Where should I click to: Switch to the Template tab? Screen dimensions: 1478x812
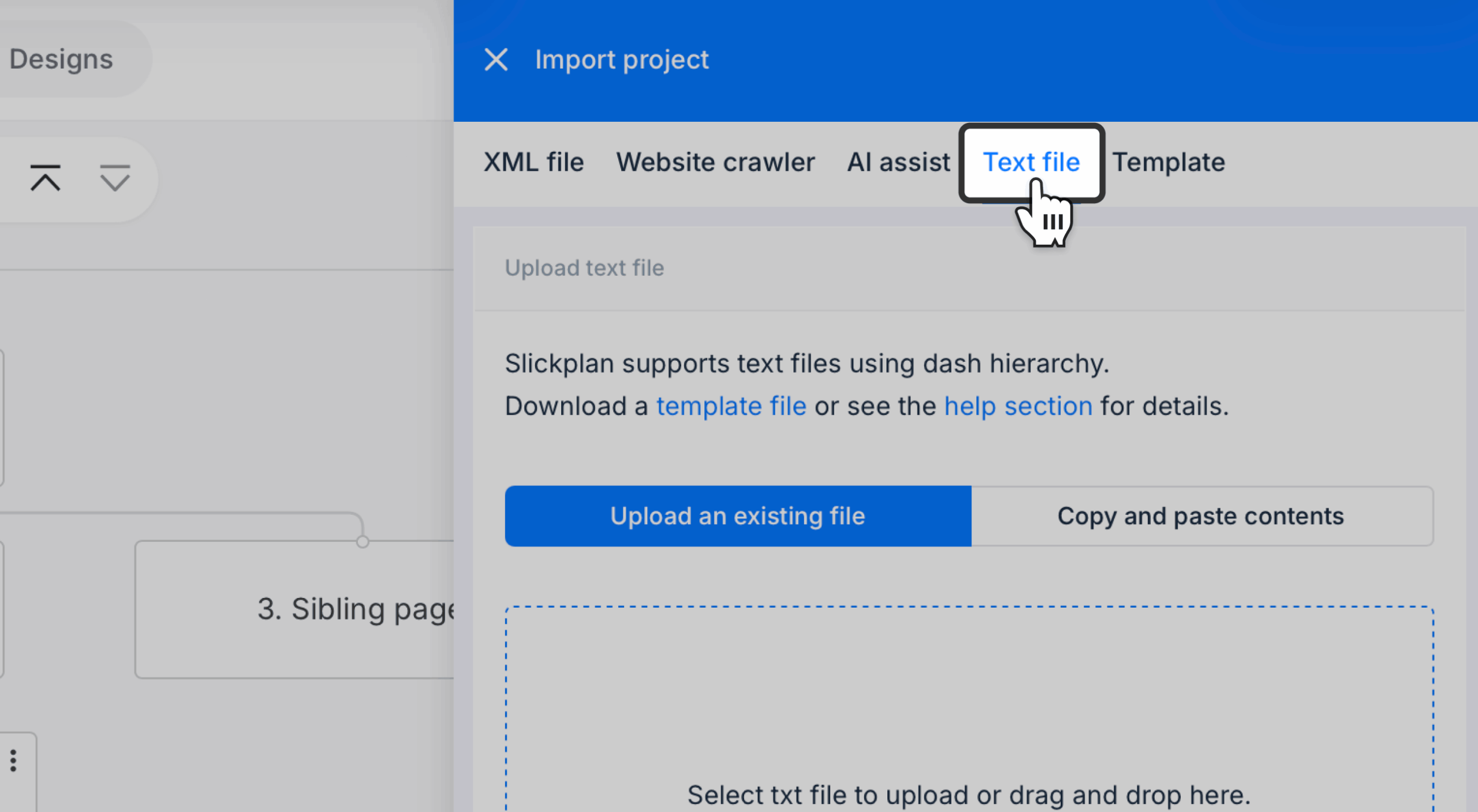pyautogui.click(x=1169, y=162)
